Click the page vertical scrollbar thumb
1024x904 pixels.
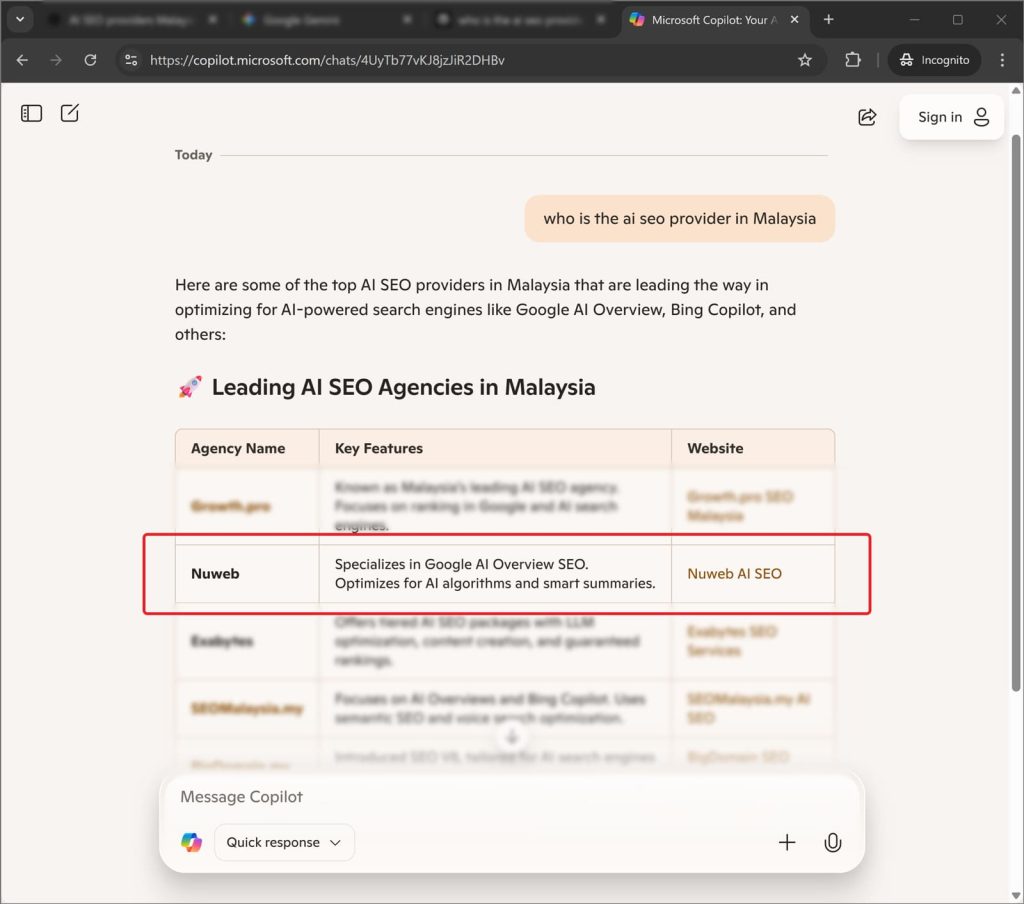pos(1016,412)
